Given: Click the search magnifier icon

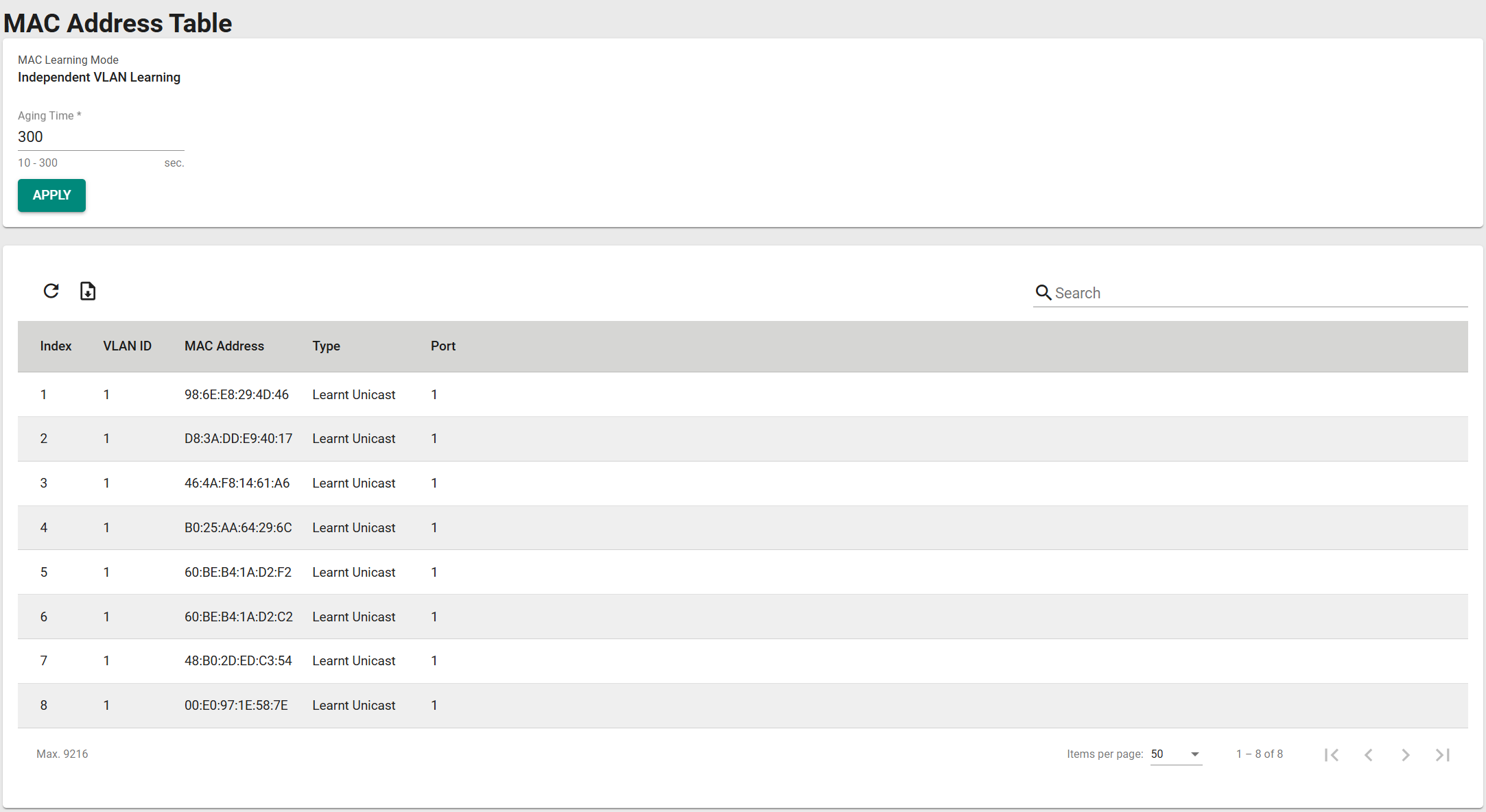Looking at the screenshot, I should (1043, 293).
